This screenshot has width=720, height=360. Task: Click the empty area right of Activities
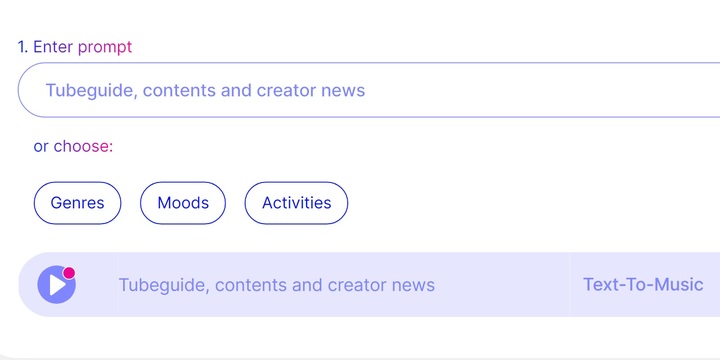click(533, 203)
